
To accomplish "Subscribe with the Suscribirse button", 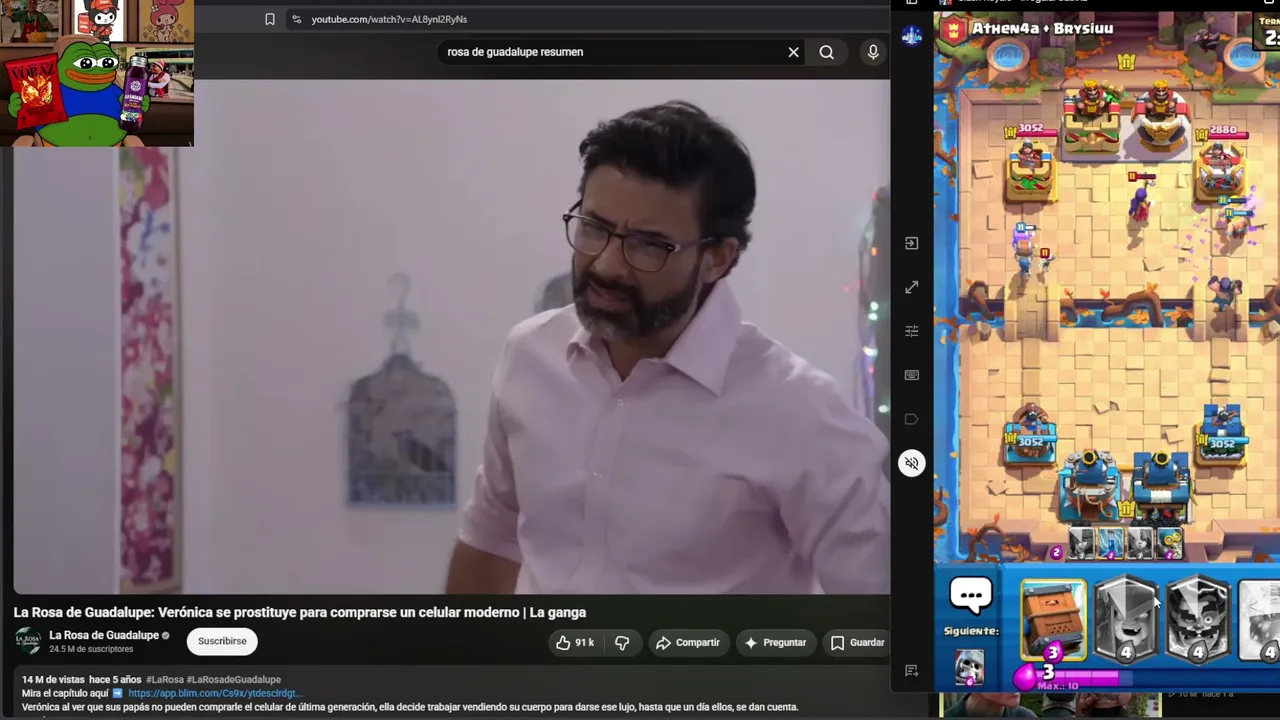I will coord(222,641).
